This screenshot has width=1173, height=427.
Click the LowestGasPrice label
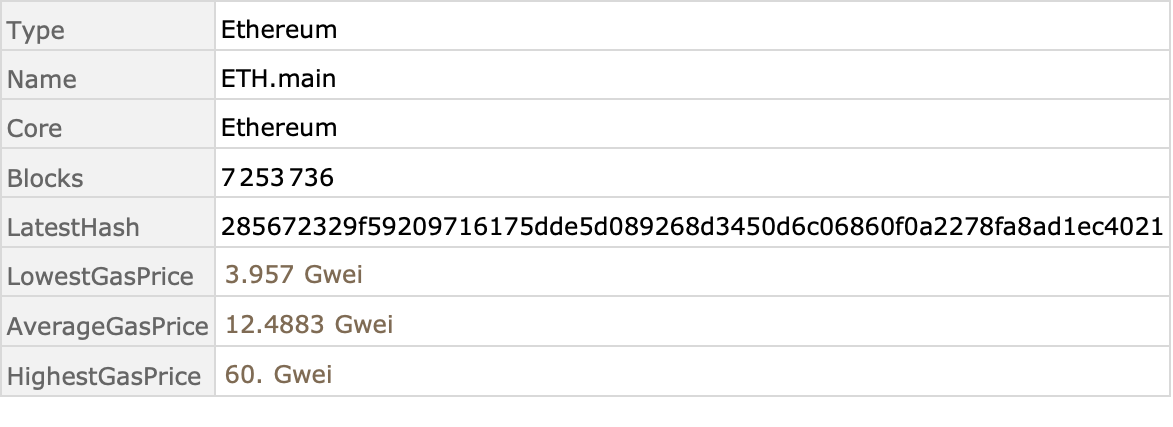(x=100, y=277)
